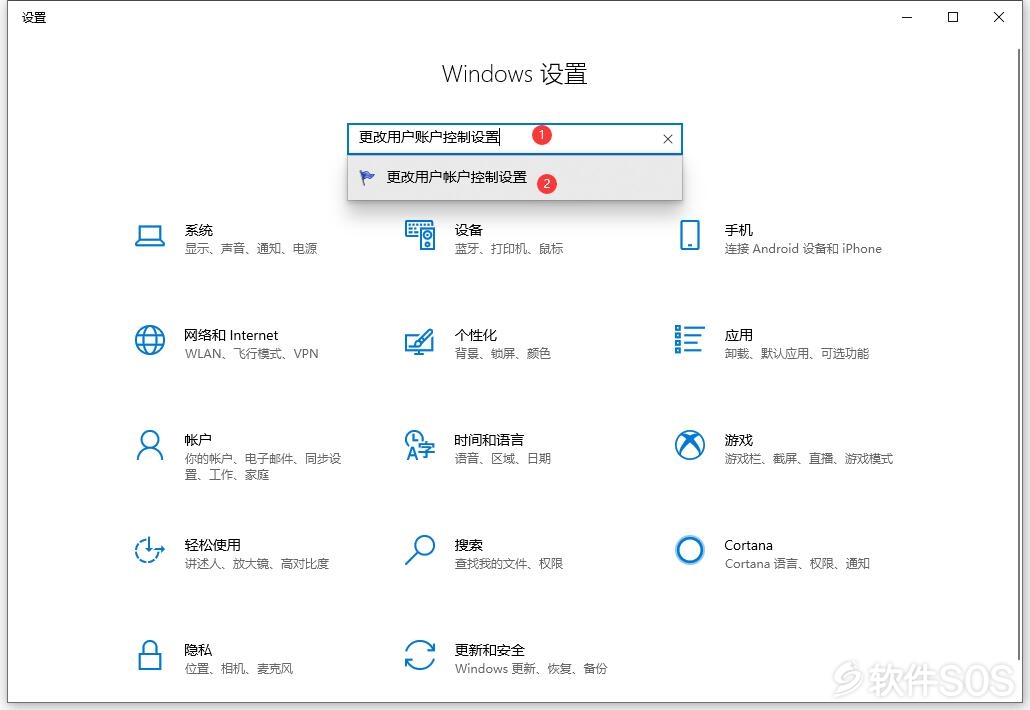Maximize the 设置 window
Image resolution: width=1030 pixels, height=710 pixels.
click(953, 18)
